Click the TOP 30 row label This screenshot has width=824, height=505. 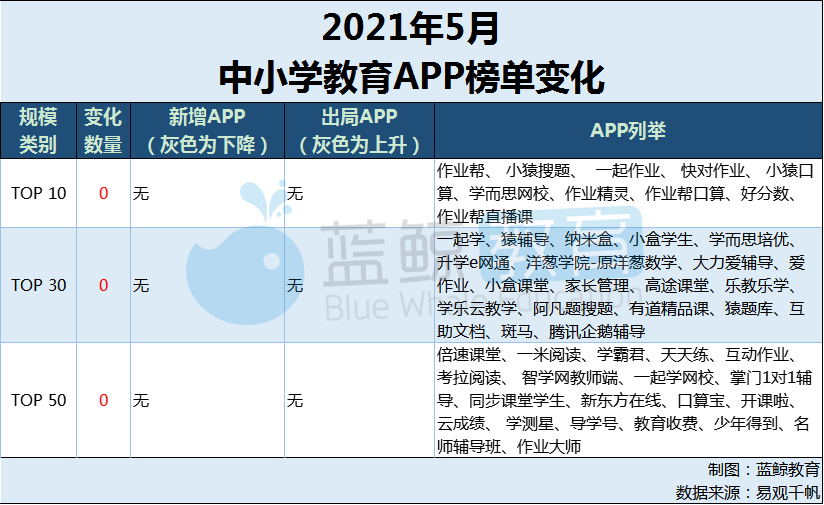39,285
